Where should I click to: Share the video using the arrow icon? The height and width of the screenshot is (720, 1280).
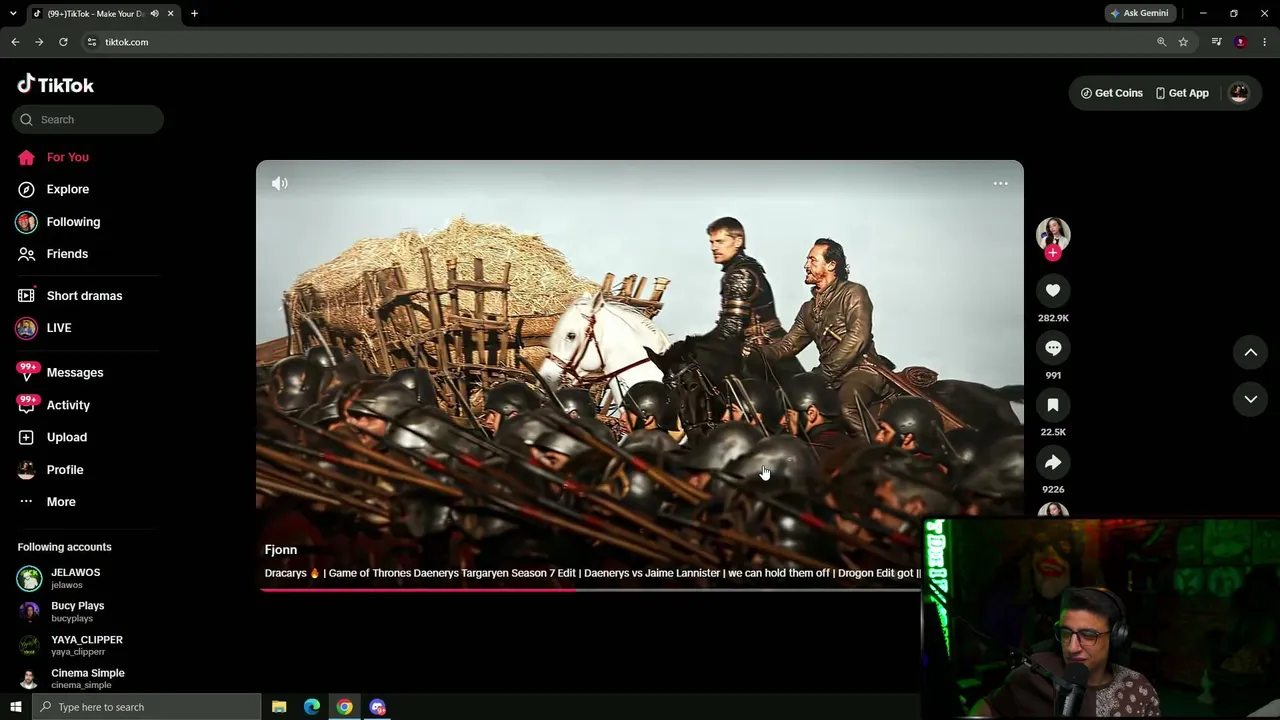pos(1053,462)
